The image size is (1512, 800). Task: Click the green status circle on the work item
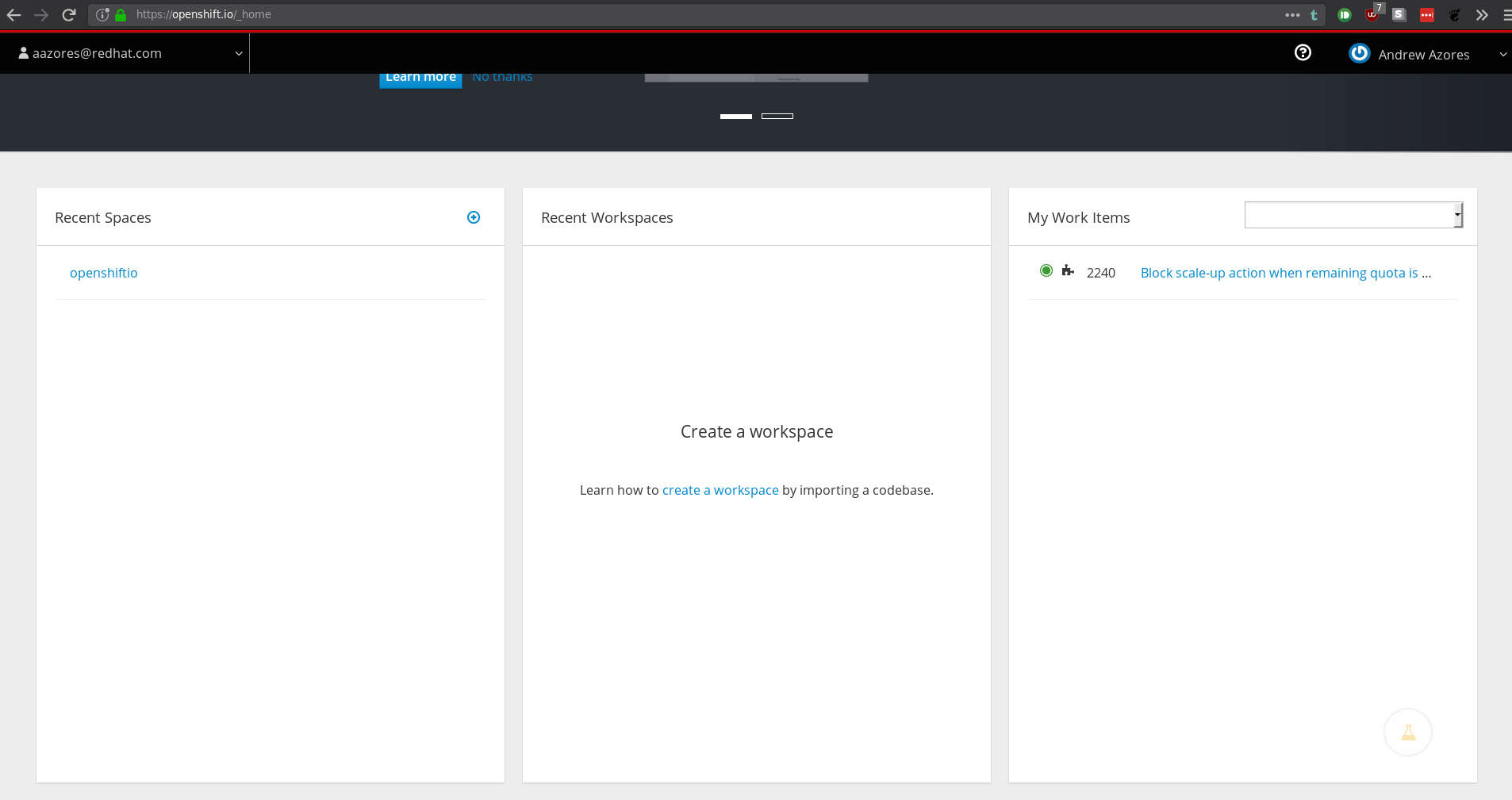click(x=1046, y=270)
